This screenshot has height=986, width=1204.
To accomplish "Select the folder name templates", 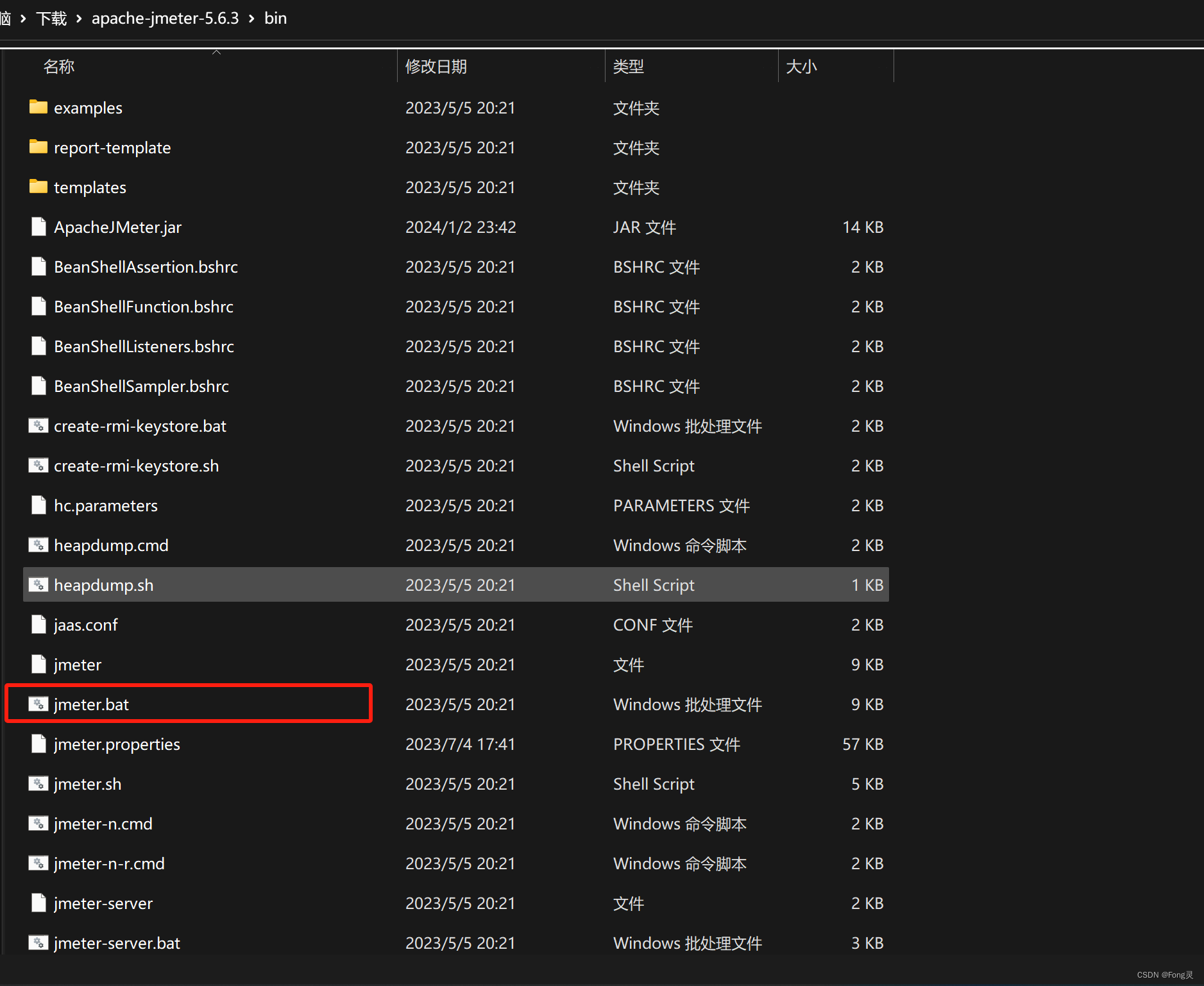I will (x=90, y=187).
